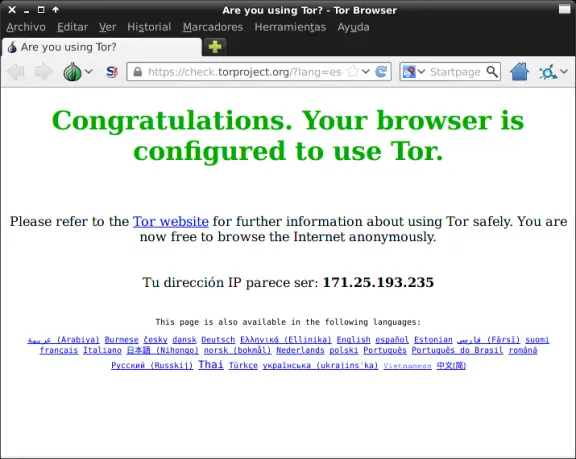Click the padlock site identity icon
Screen dimensions: 576x459
click(x=138, y=71)
